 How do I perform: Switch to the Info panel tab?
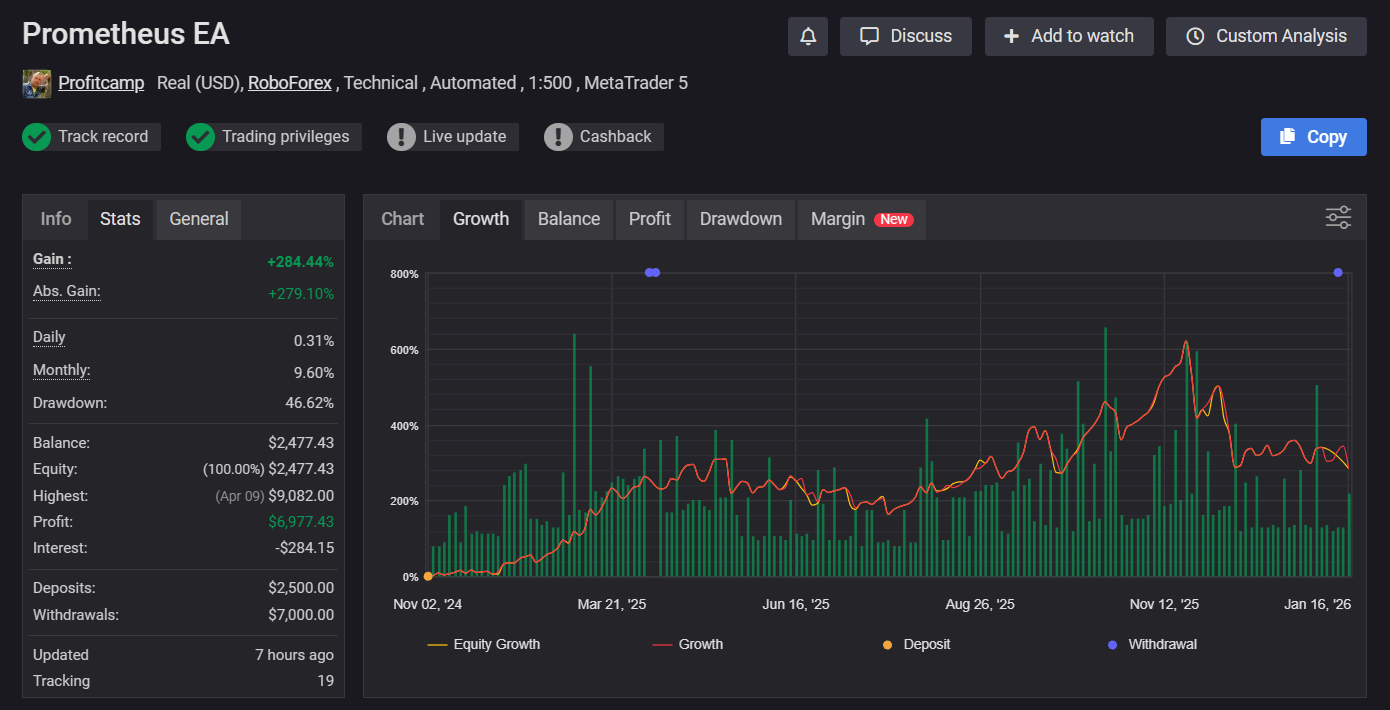pos(56,219)
